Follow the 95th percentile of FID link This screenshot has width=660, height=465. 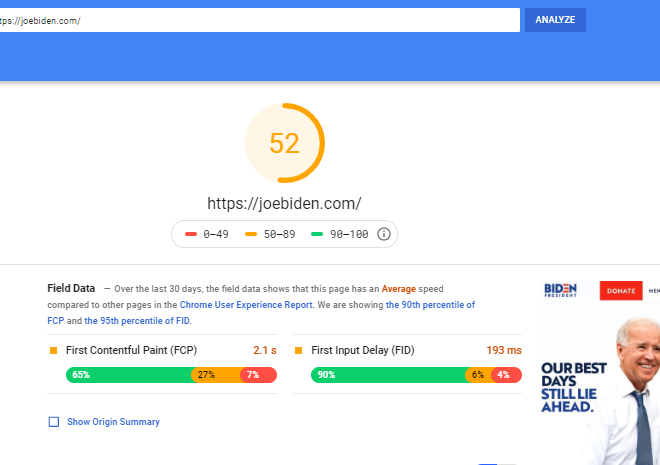click(137, 321)
